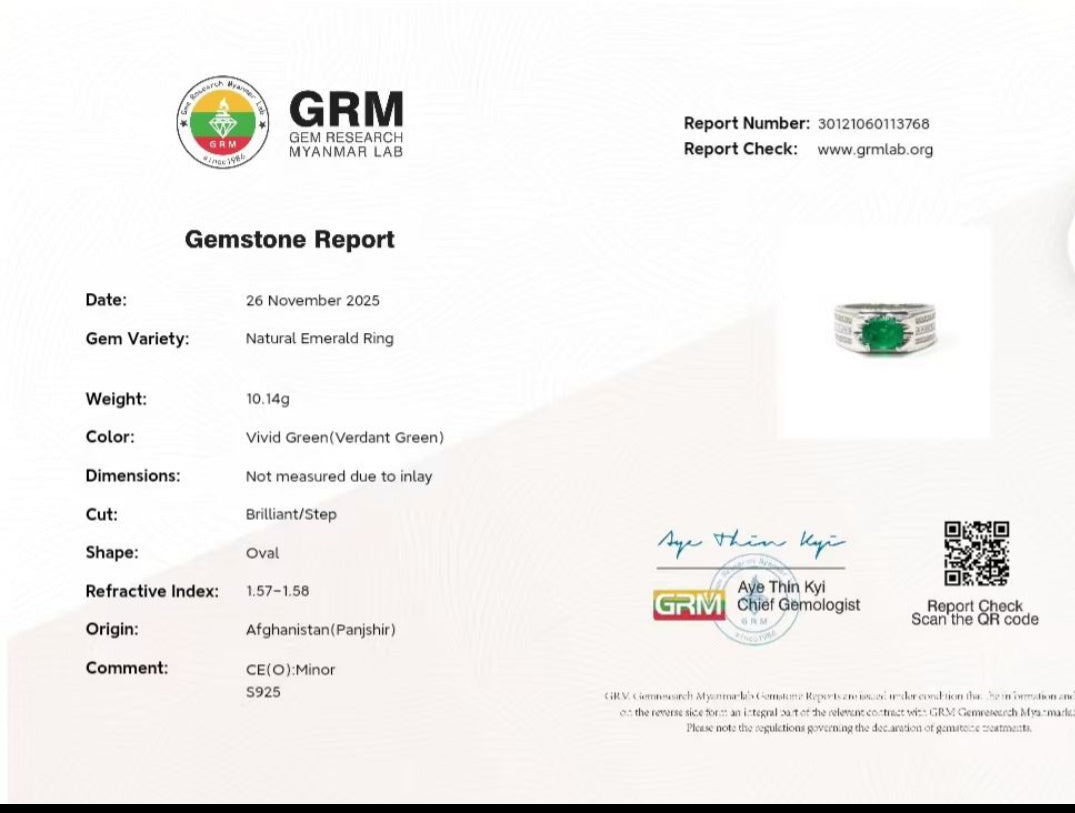The height and width of the screenshot is (813, 1075).
Task: Click the Report Number value
Action: click(x=873, y=124)
